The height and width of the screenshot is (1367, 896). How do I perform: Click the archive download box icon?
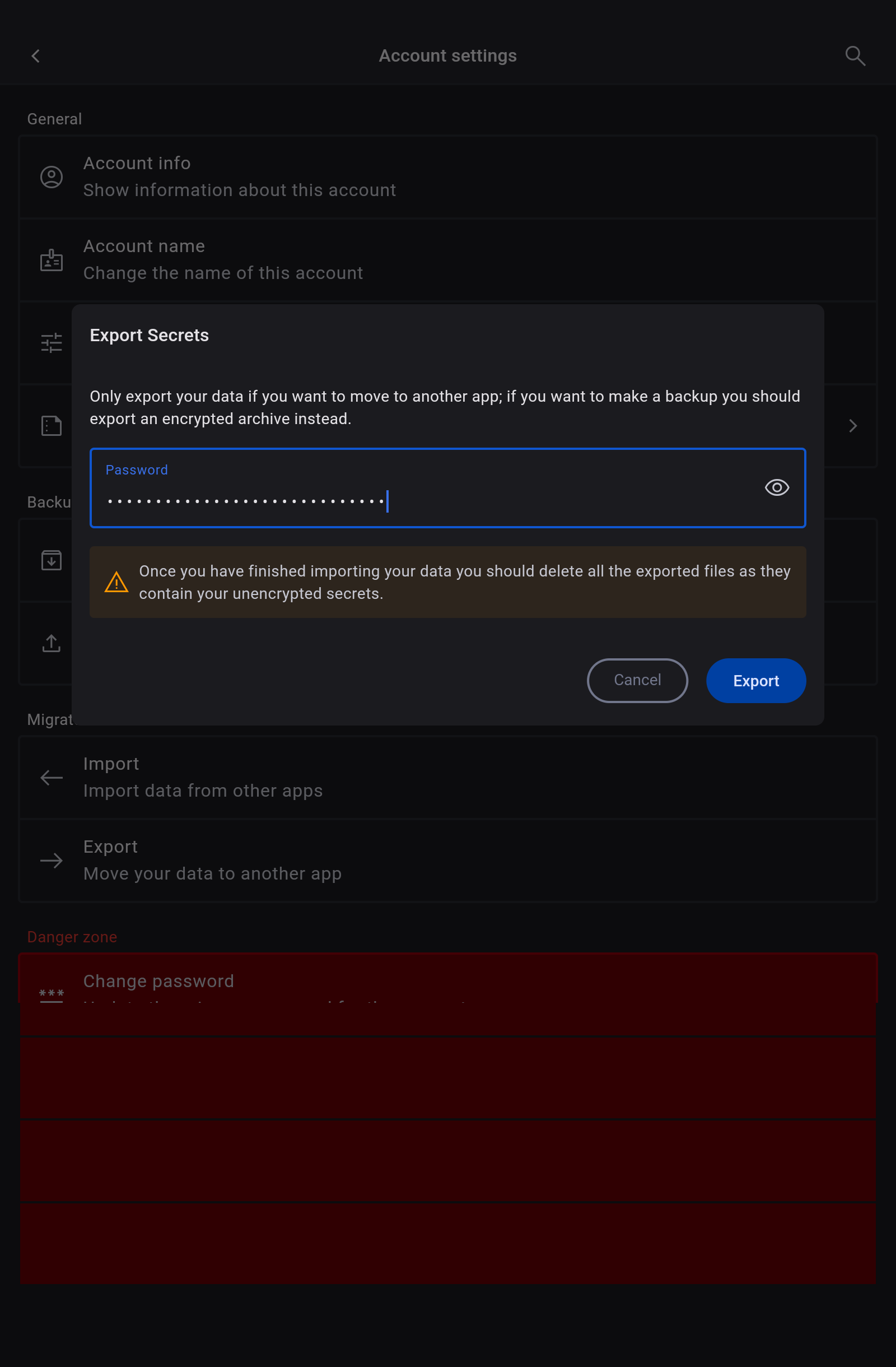pos(52,560)
